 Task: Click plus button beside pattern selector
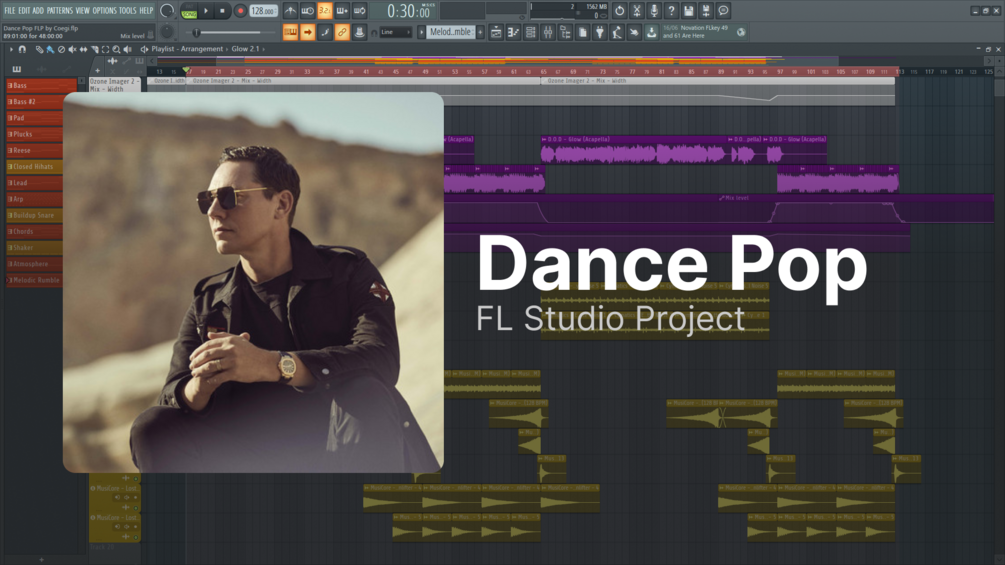tap(480, 32)
